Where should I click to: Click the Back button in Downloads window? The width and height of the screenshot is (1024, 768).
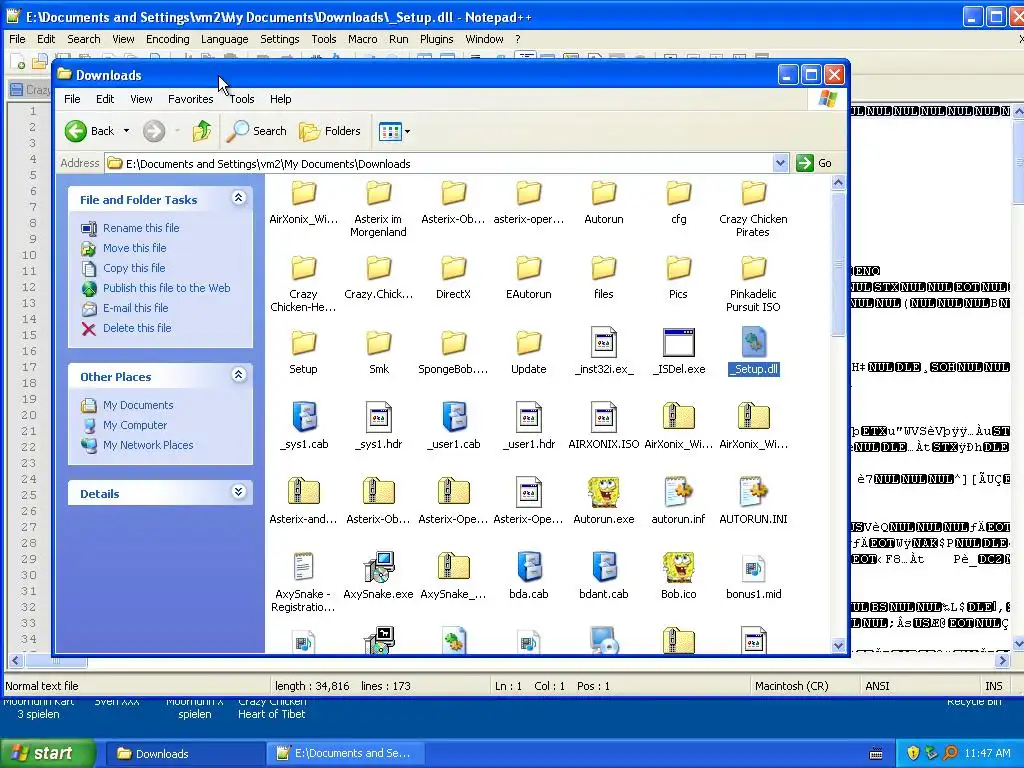click(x=90, y=131)
